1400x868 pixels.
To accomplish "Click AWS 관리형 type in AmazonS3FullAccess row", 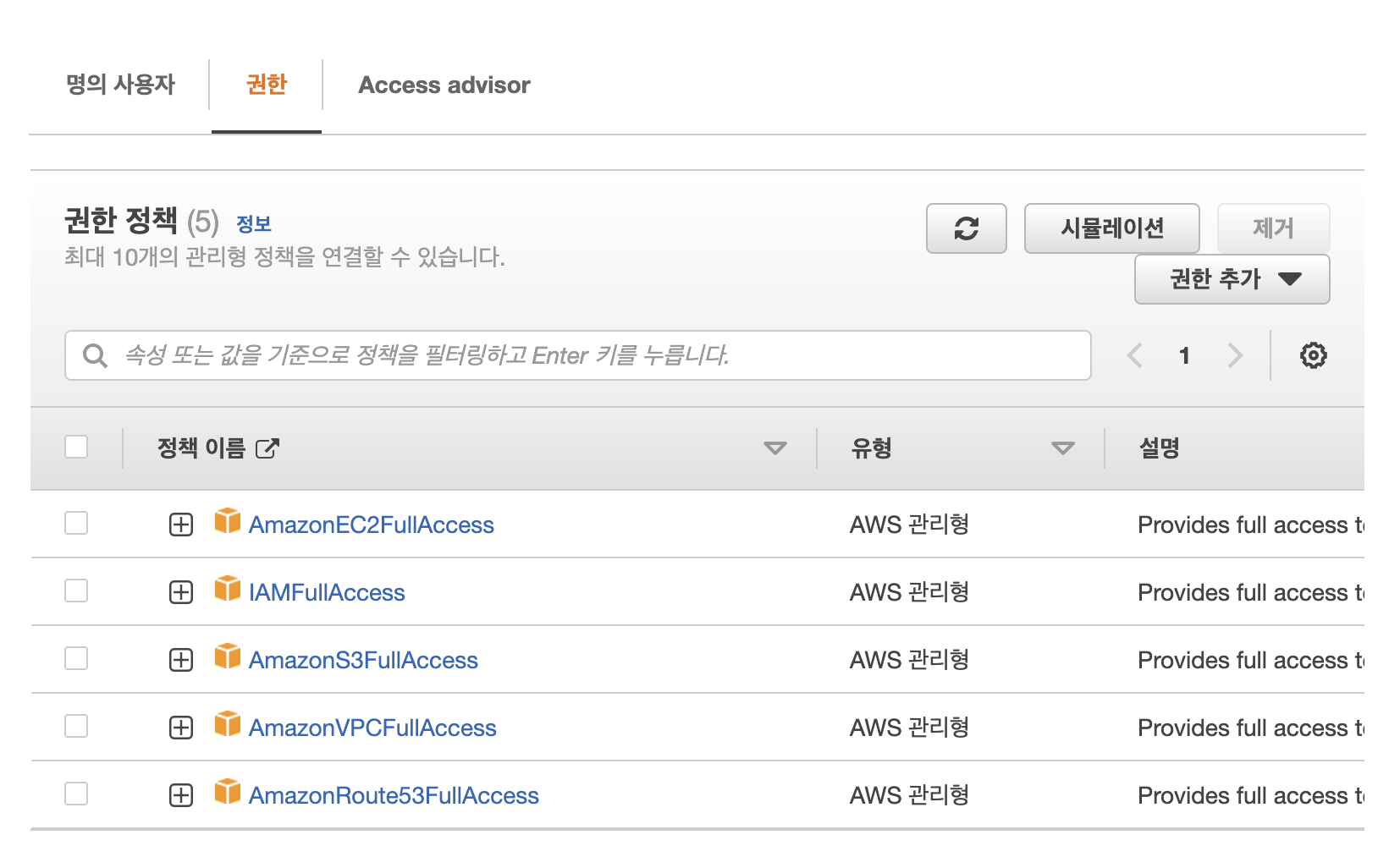I will (x=910, y=660).
